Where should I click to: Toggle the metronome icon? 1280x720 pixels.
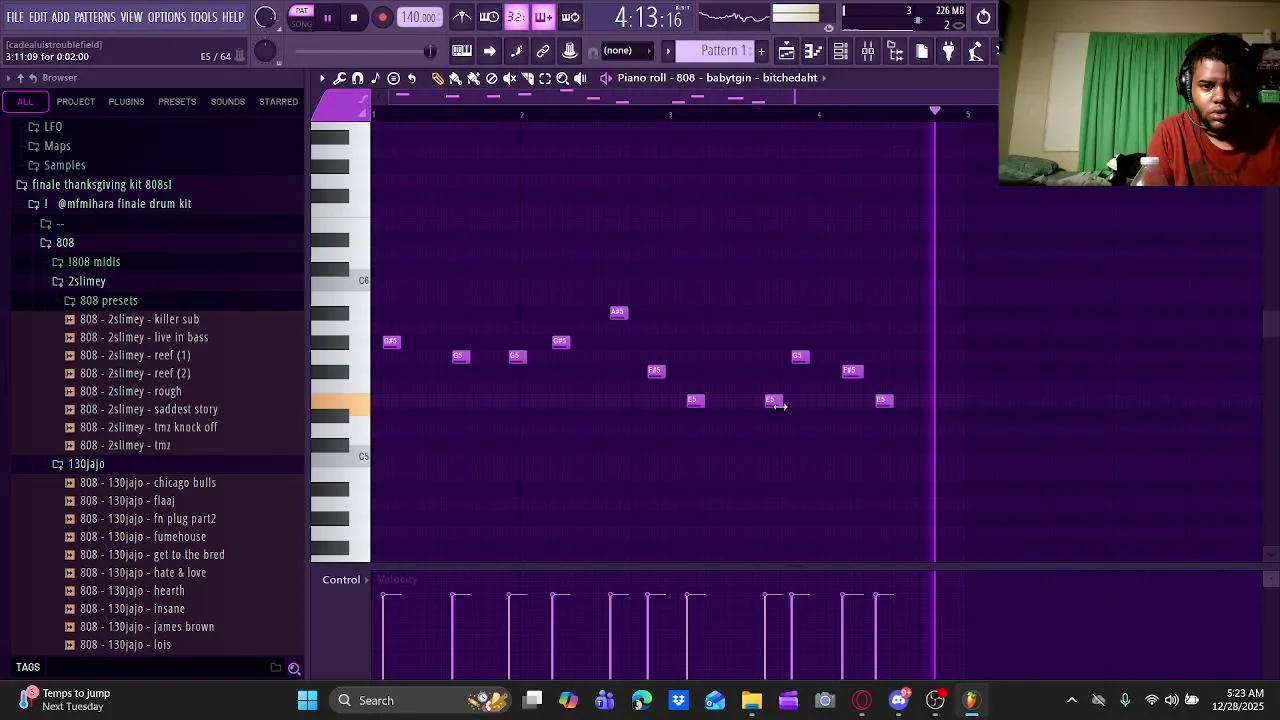[x=462, y=17]
